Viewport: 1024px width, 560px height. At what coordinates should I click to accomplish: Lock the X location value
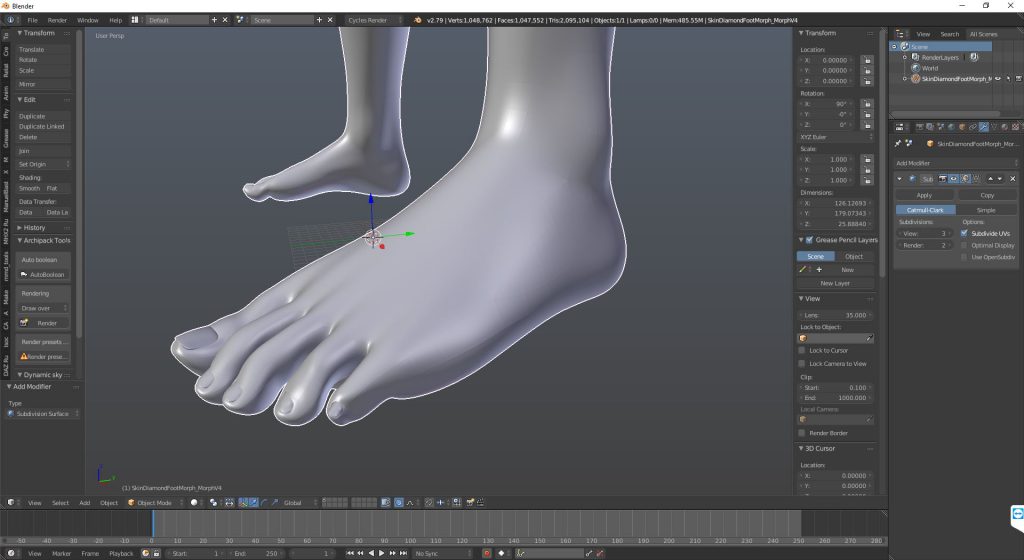[x=867, y=60]
